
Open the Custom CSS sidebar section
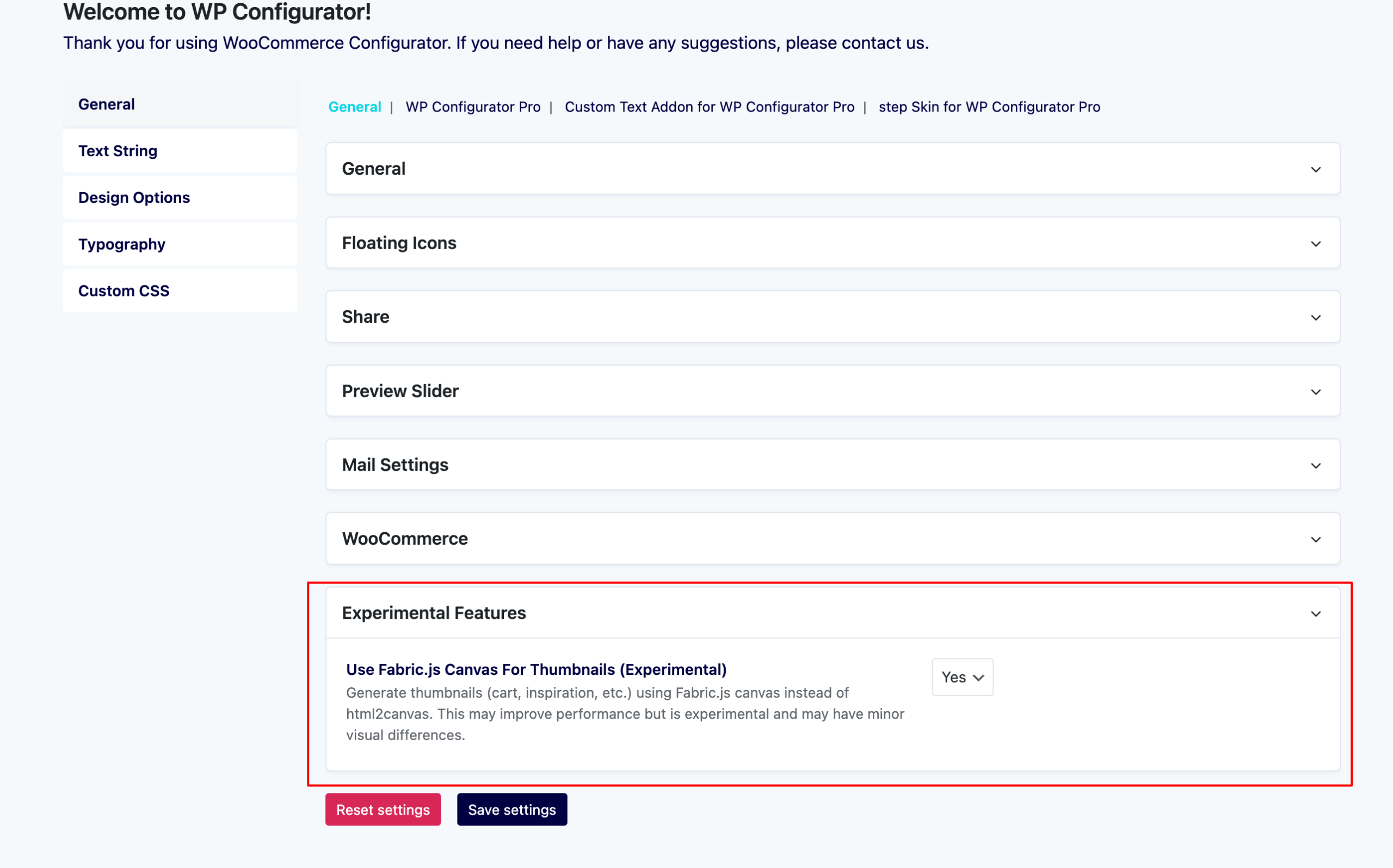(180, 291)
